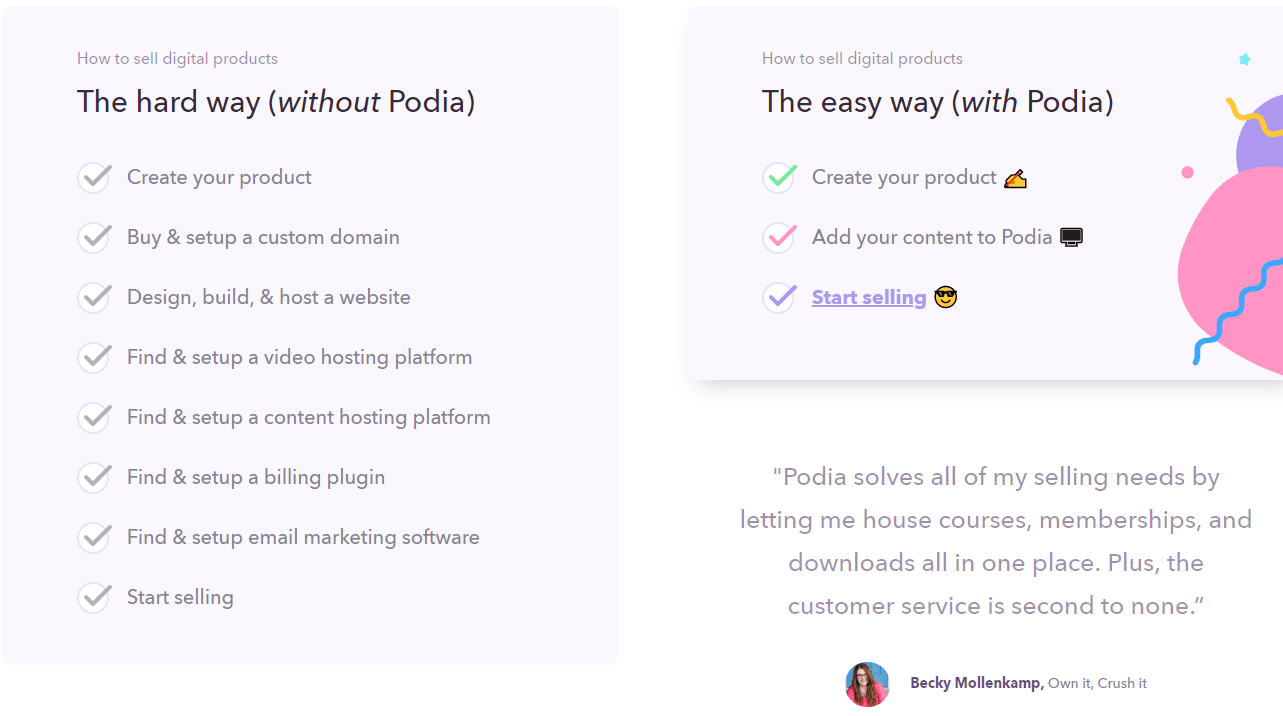
Task: Select the How to sell digital products heading on the left card
Action: (x=177, y=58)
